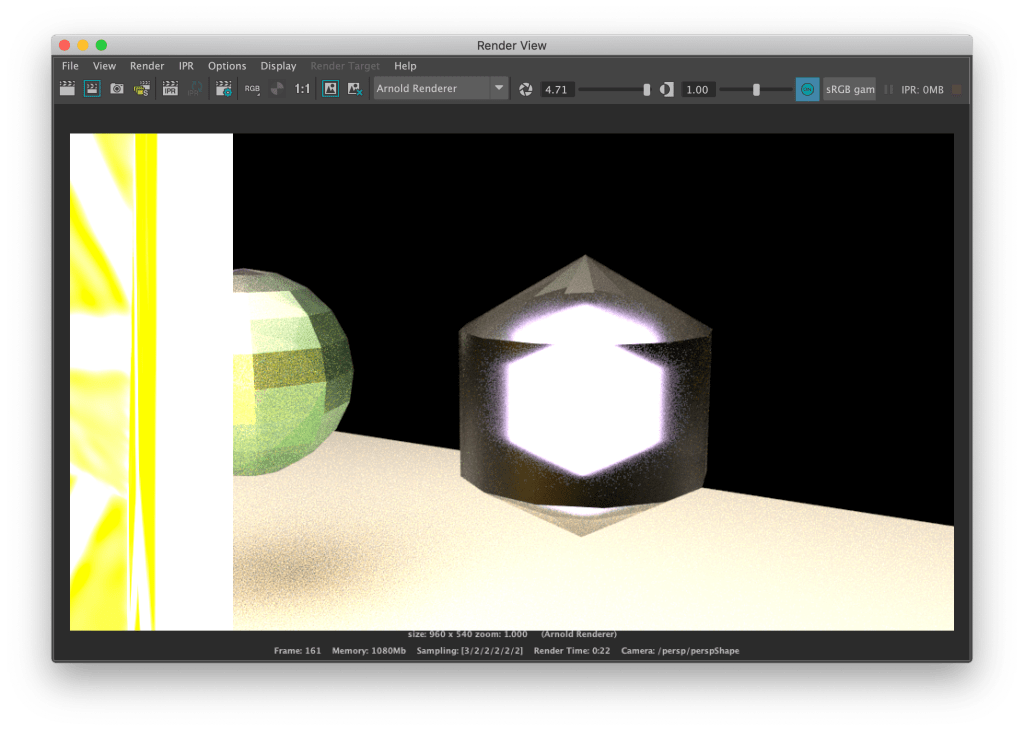Click the Remove Image icon

point(354,89)
